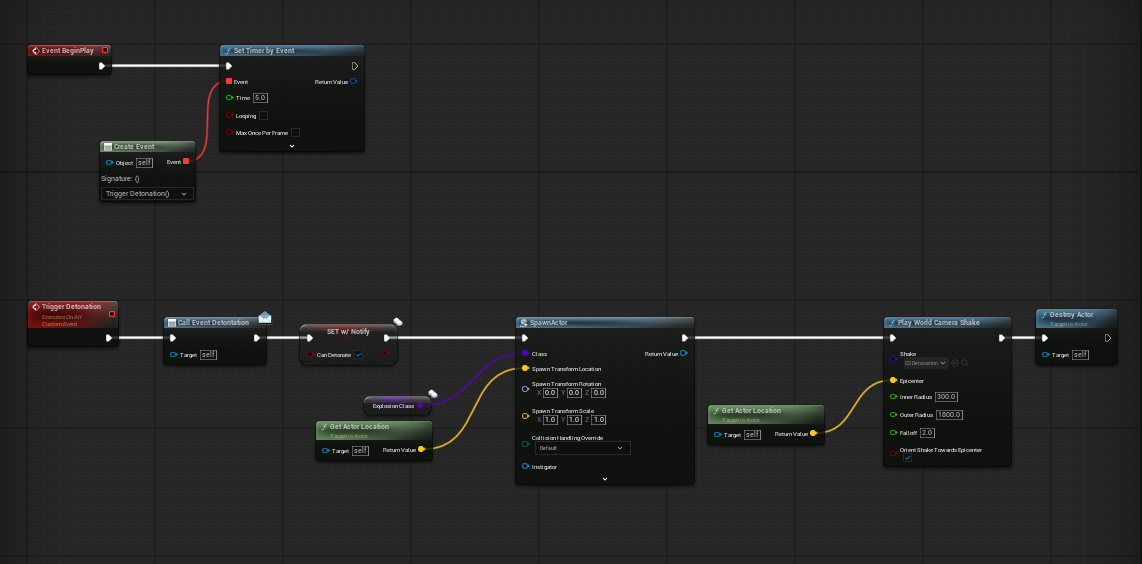Click Explosion Class purple output pin
1142x564 pixels.
coord(420,406)
